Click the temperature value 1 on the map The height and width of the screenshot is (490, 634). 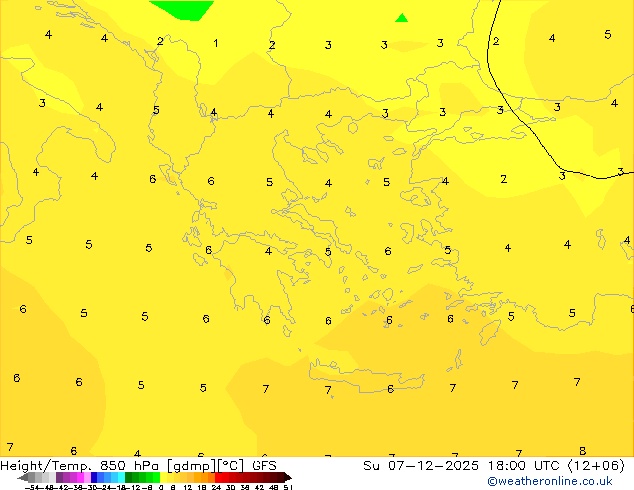(216, 43)
